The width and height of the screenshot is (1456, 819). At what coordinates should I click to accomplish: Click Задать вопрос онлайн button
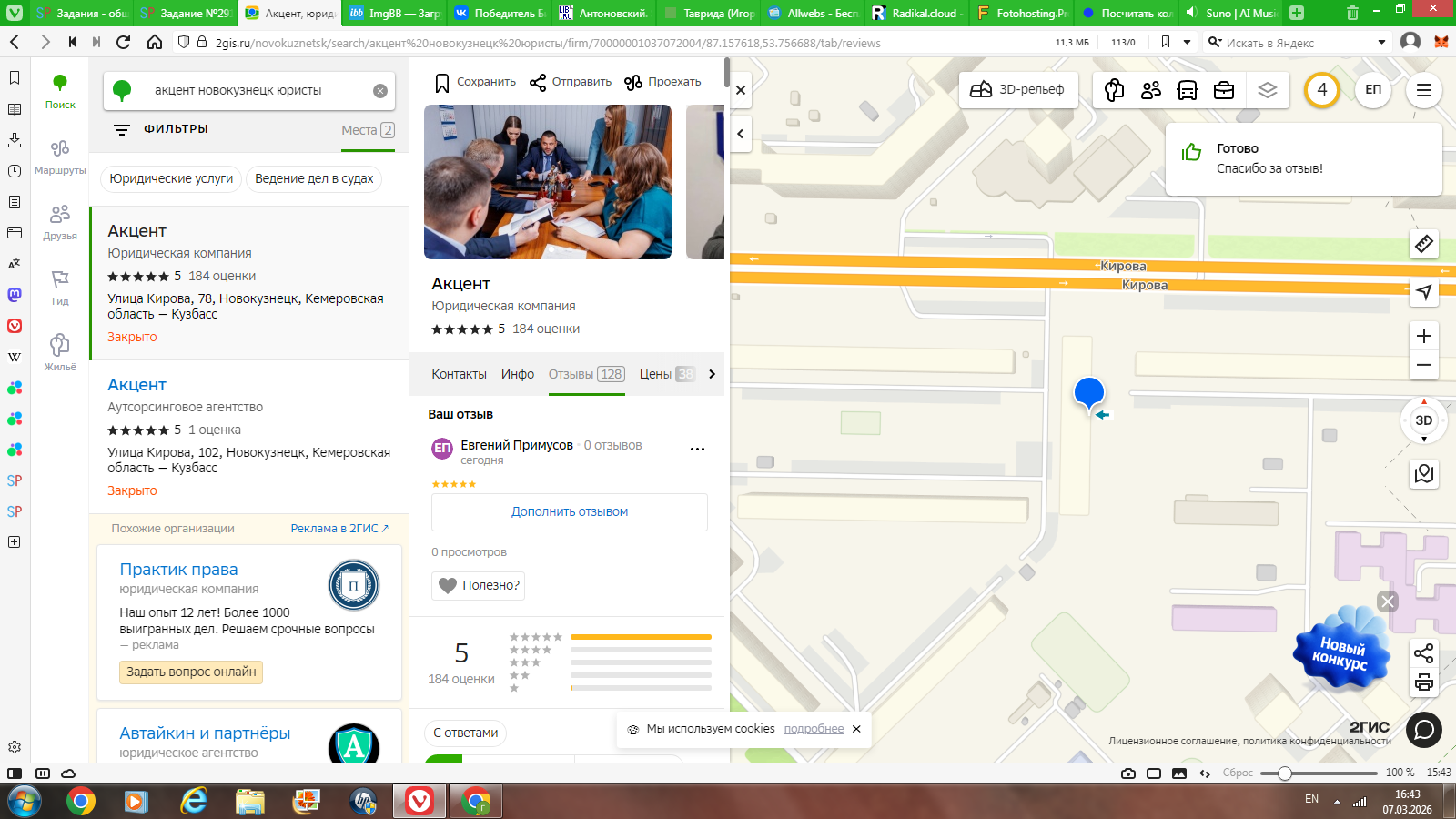pos(191,672)
